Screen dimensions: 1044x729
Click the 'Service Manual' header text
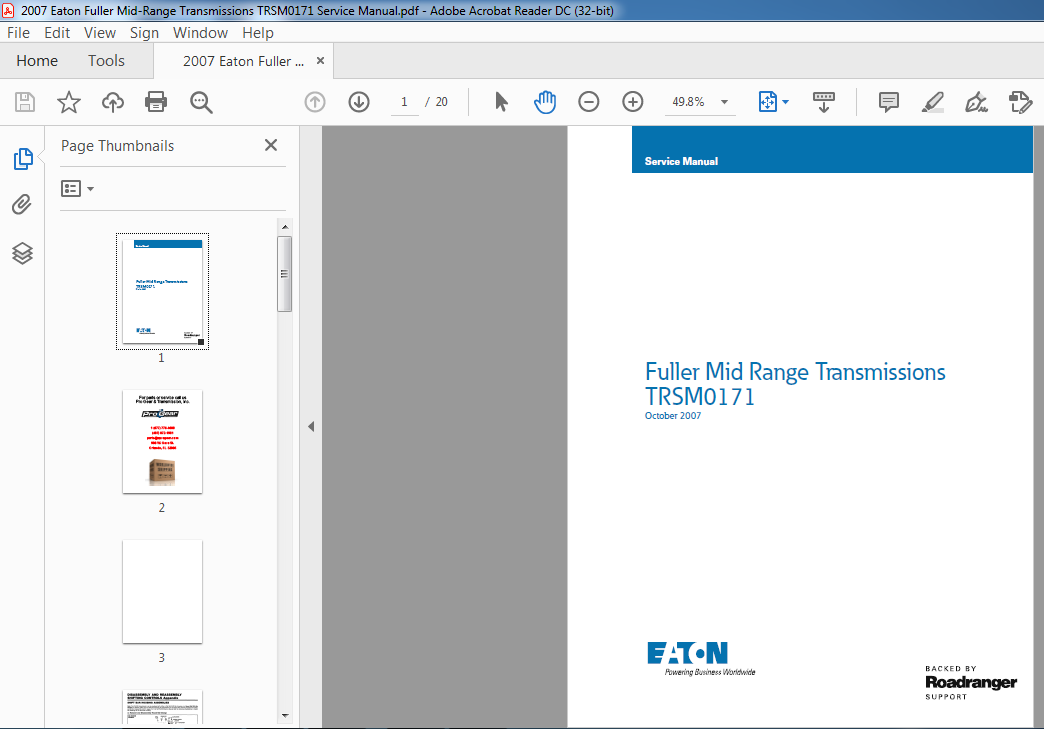pyautogui.click(x=681, y=161)
